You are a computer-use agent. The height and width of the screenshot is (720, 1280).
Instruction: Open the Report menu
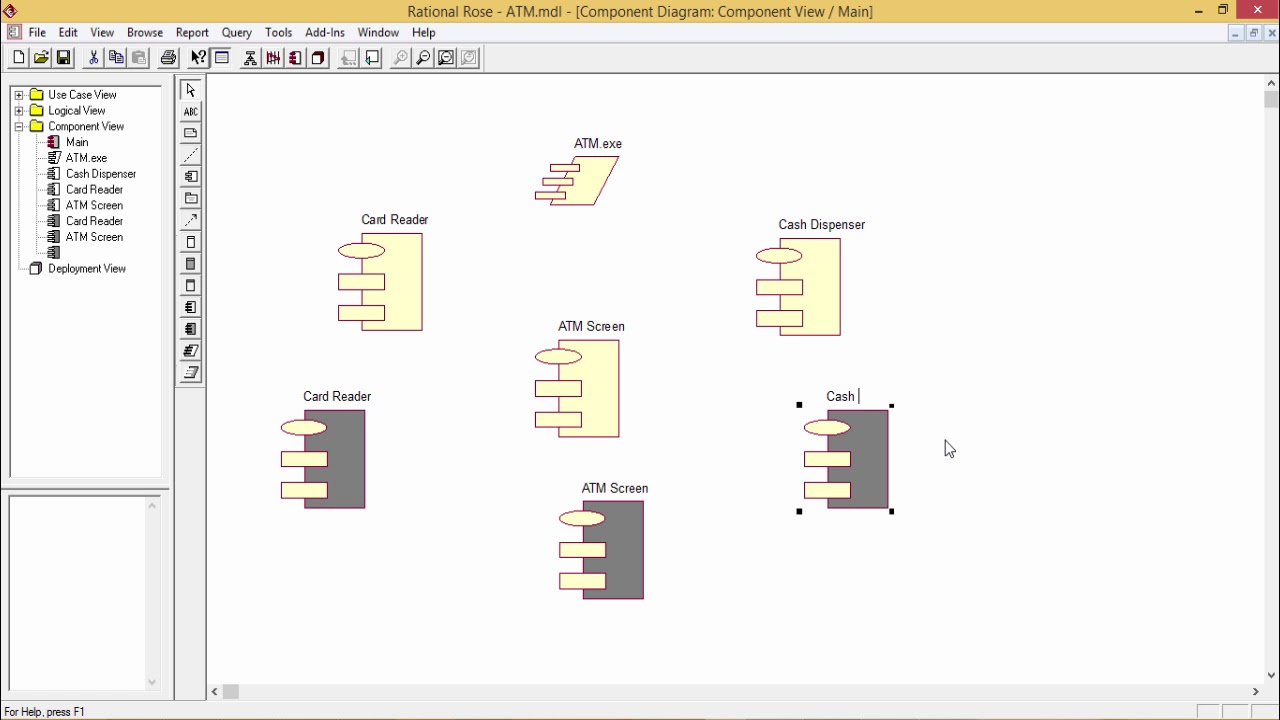coord(192,33)
